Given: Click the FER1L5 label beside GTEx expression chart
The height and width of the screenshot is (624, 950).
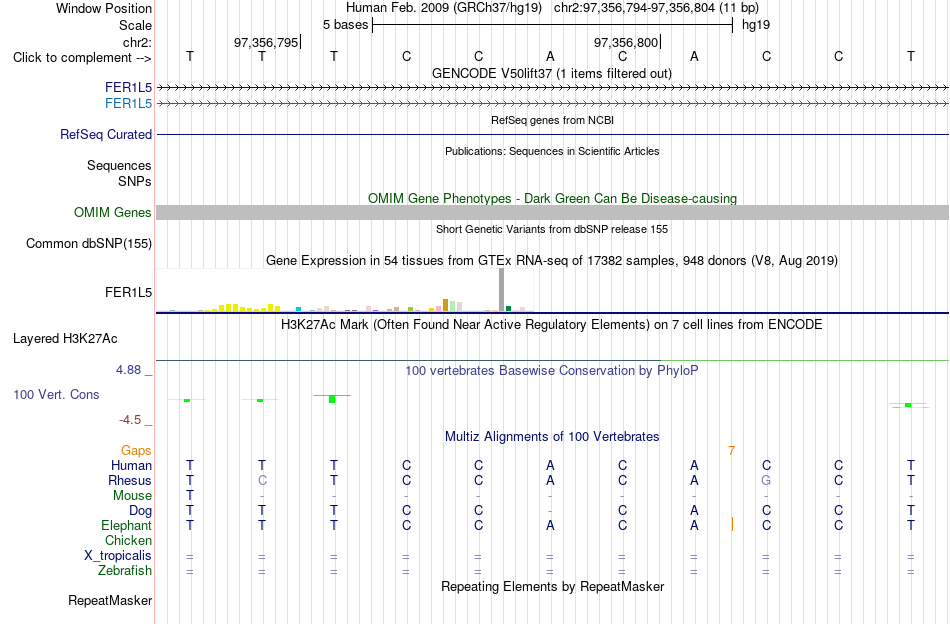Looking at the screenshot, I should coord(128,293).
